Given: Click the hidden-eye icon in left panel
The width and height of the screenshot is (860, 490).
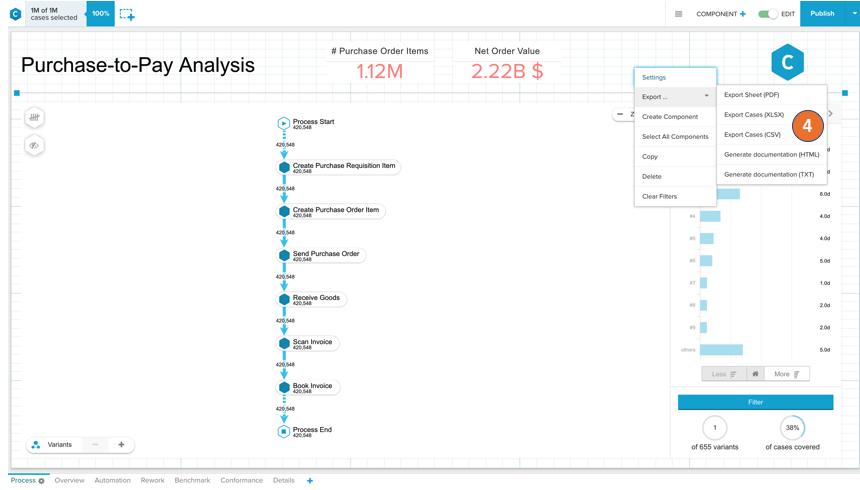Looking at the screenshot, I should click(x=34, y=146).
